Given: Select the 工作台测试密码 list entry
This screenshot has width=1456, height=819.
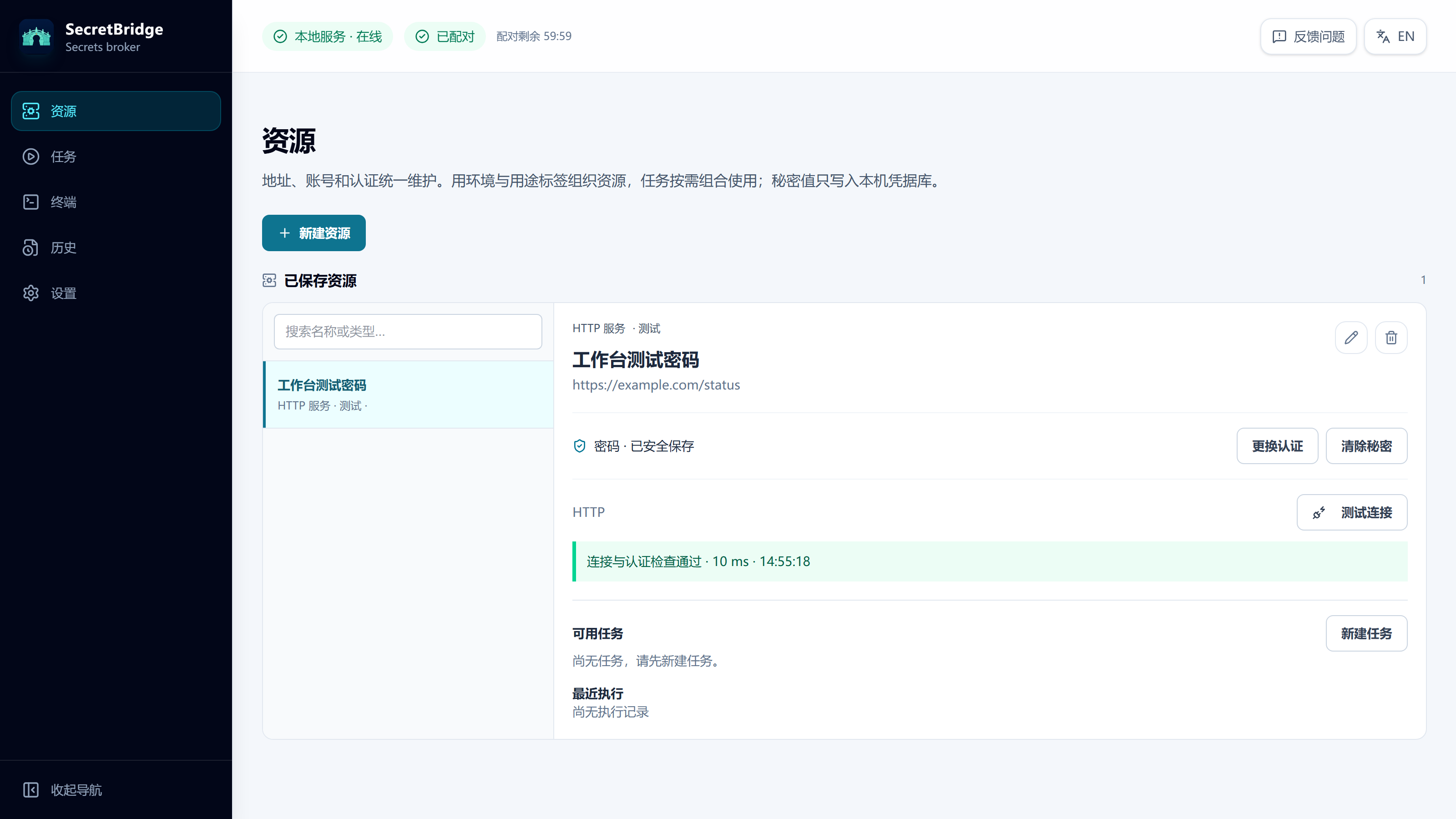Looking at the screenshot, I should pyautogui.click(x=408, y=394).
